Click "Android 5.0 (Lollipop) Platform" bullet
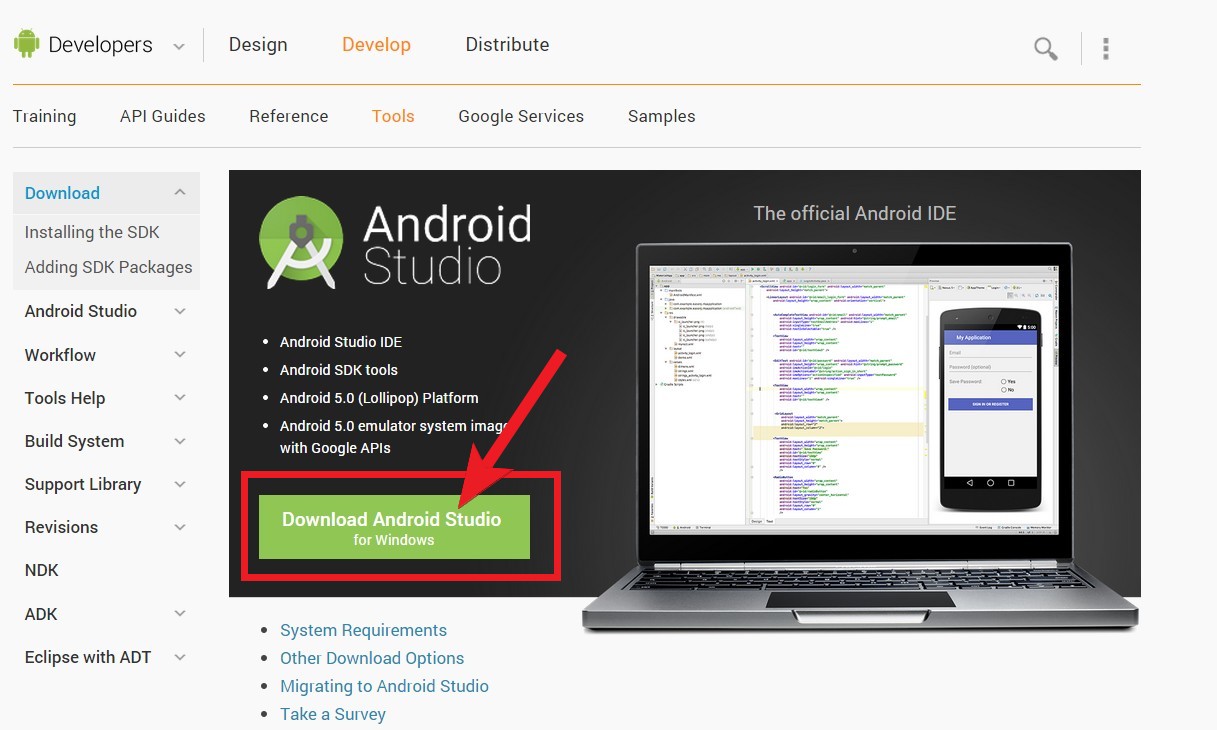Screen dimensions: 1217x730 (379, 398)
